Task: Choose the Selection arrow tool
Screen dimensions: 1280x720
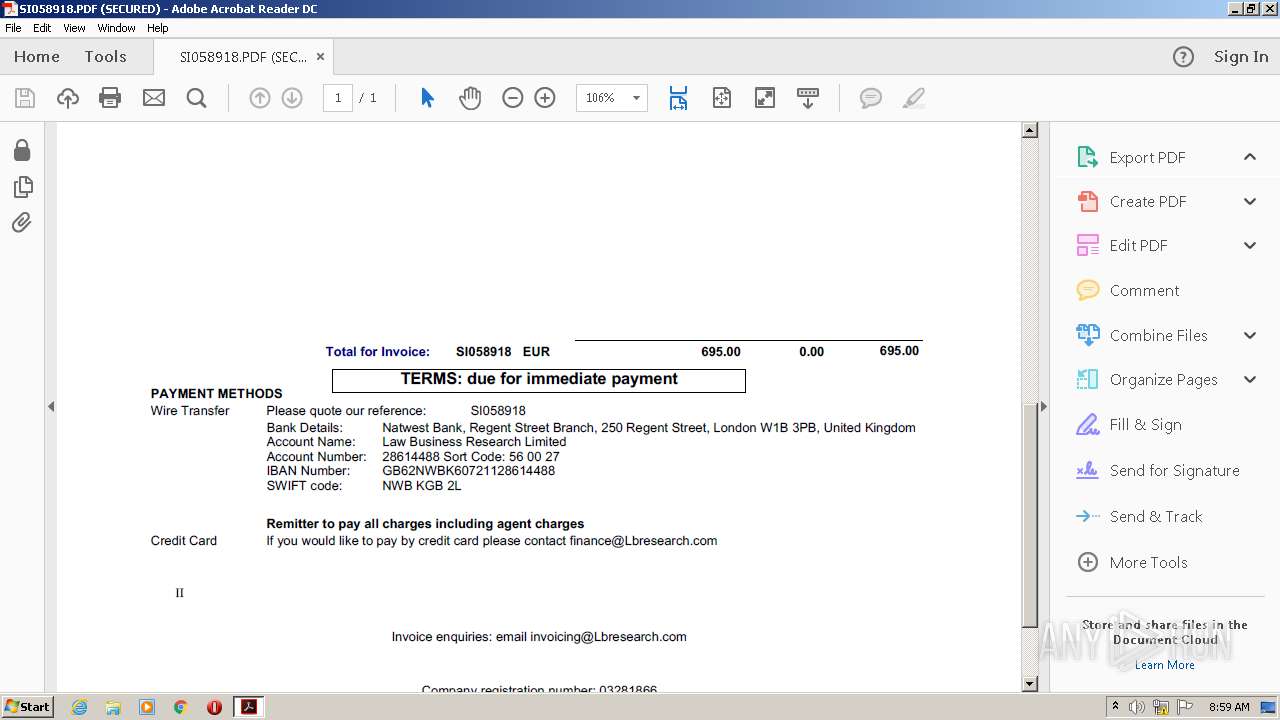Action: coord(427,98)
